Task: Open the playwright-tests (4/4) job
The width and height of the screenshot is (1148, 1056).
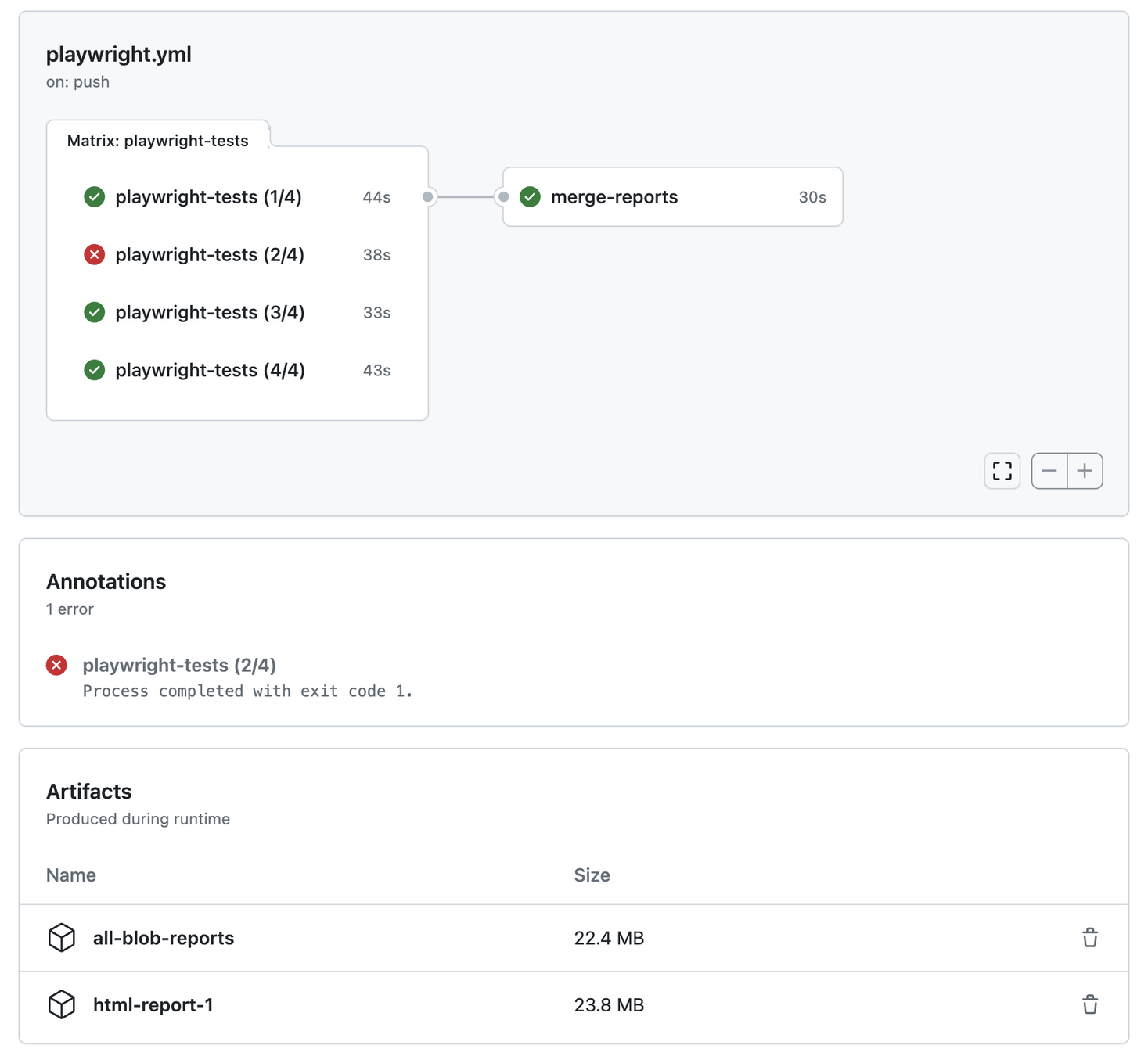Action: 237,370
